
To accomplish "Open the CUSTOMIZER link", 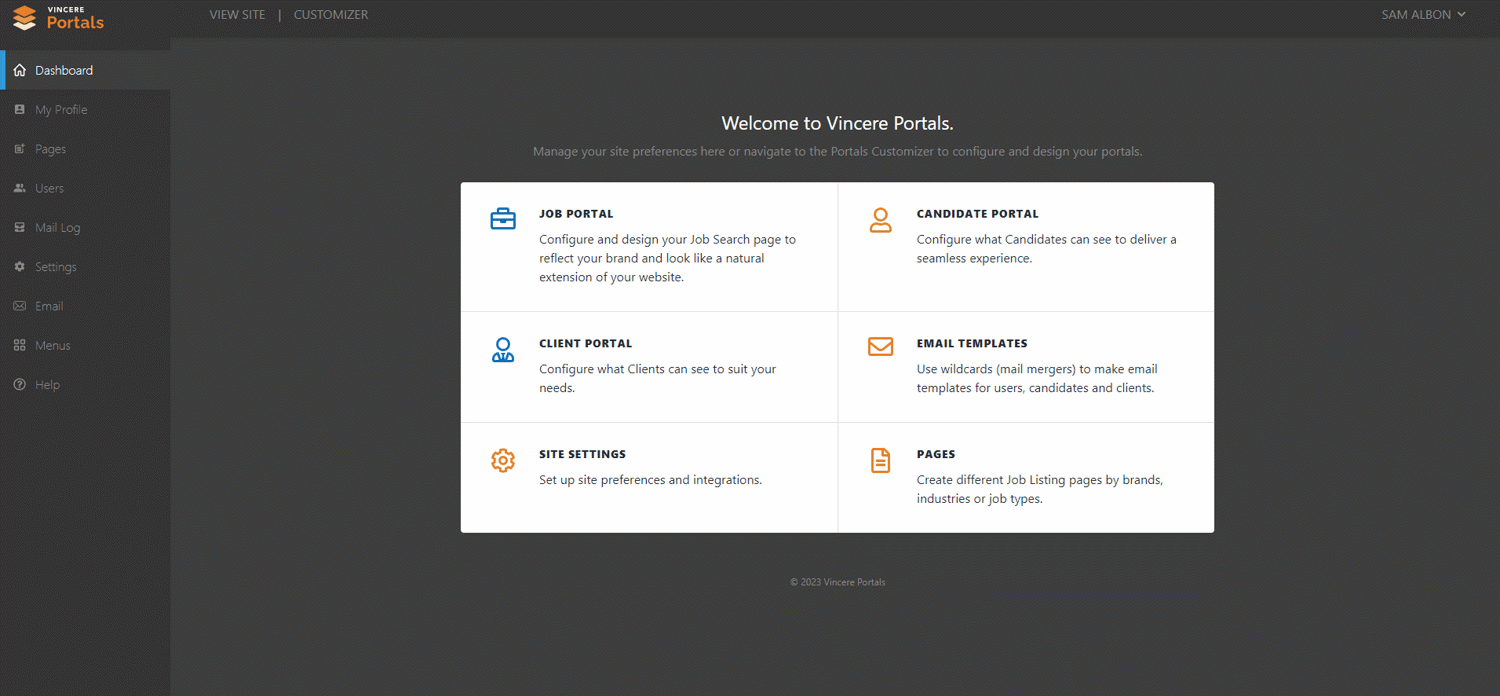I will pyautogui.click(x=331, y=15).
